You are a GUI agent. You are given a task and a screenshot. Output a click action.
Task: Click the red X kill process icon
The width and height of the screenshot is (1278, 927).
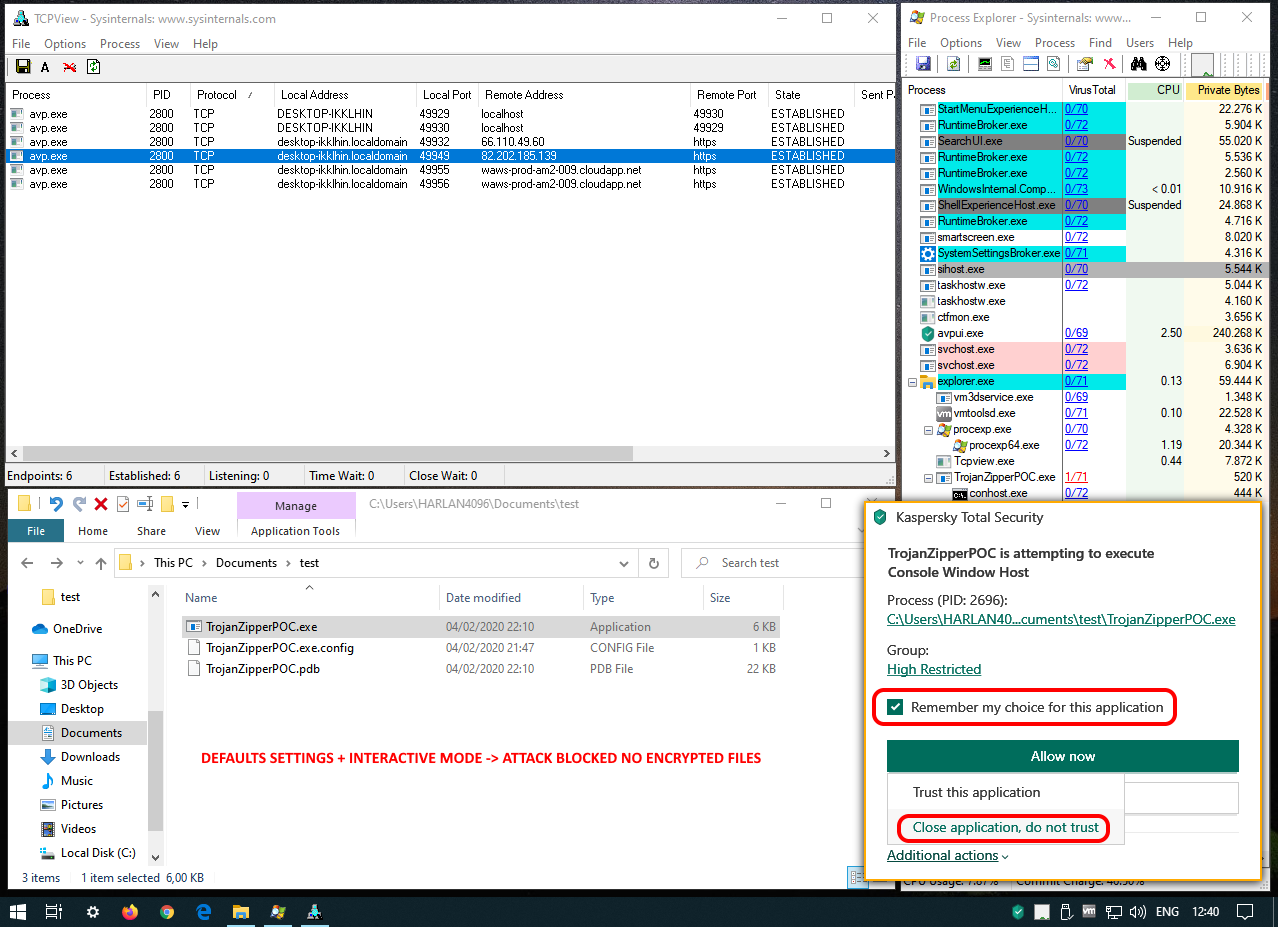tap(1109, 64)
